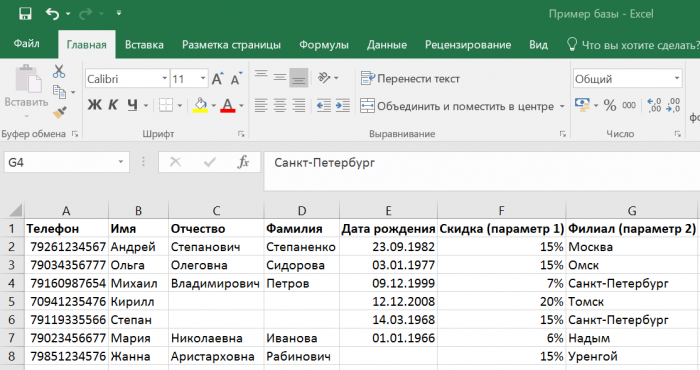The image size is (700, 370).
Task: Click the Insert Function fx icon
Action: [x=243, y=162]
